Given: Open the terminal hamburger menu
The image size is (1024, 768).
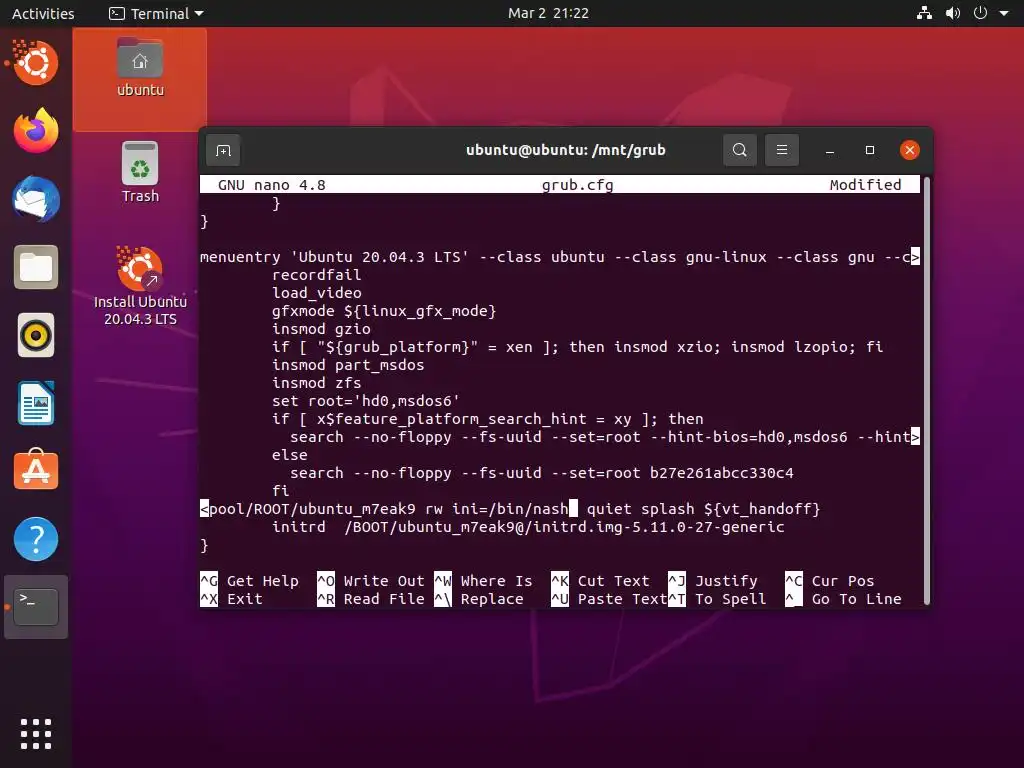Looking at the screenshot, I should click(782, 150).
